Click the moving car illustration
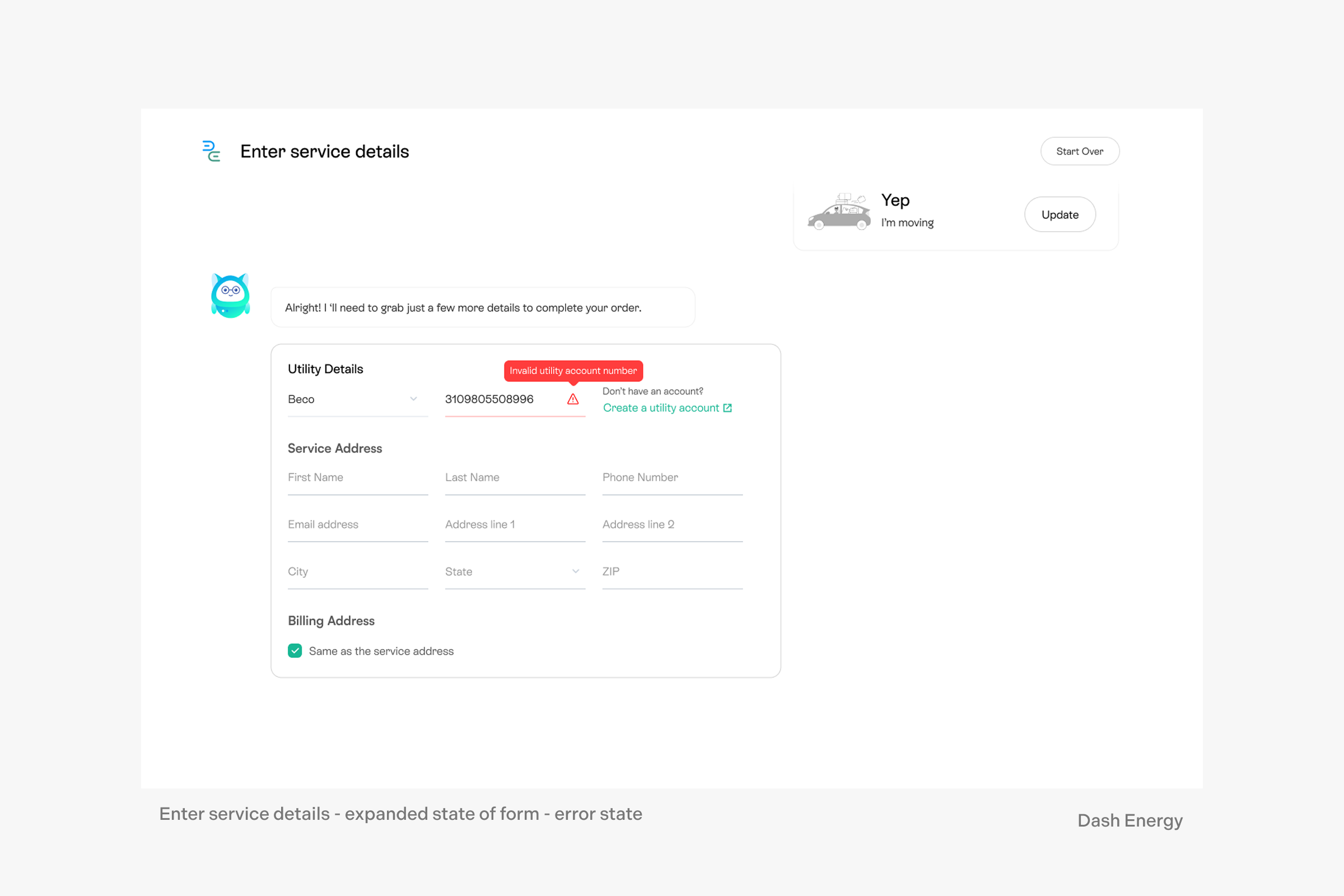Image resolution: width=1344 pixels, height=896 pixels. [838, 212]
